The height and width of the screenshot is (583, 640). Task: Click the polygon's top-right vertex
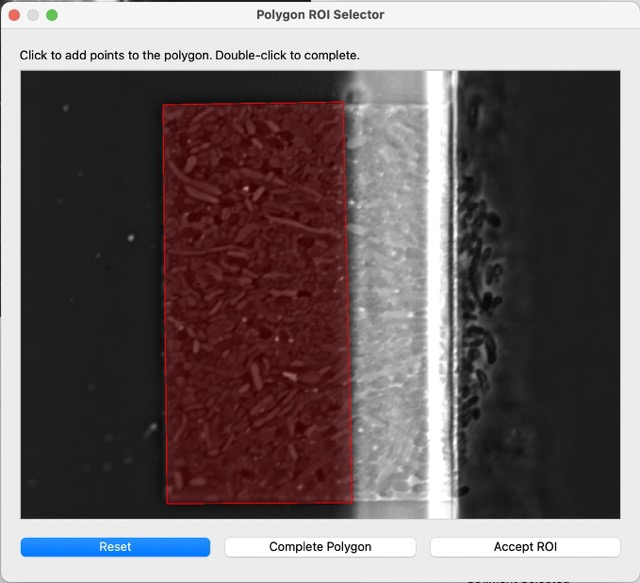click(343, 102)
